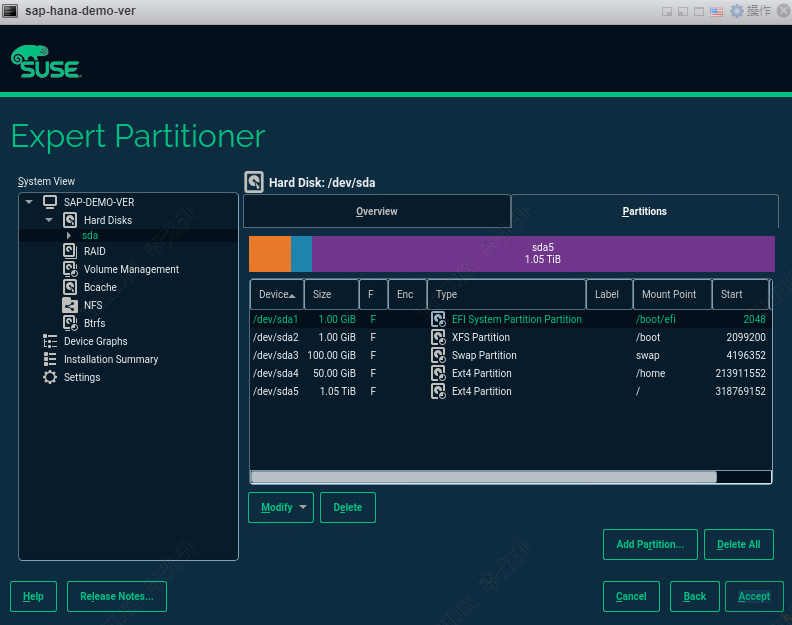The height and width of the screenshot is (625, 792).
Task: Click the /home Ext4 Partition row icon
Action: [438, 373]
